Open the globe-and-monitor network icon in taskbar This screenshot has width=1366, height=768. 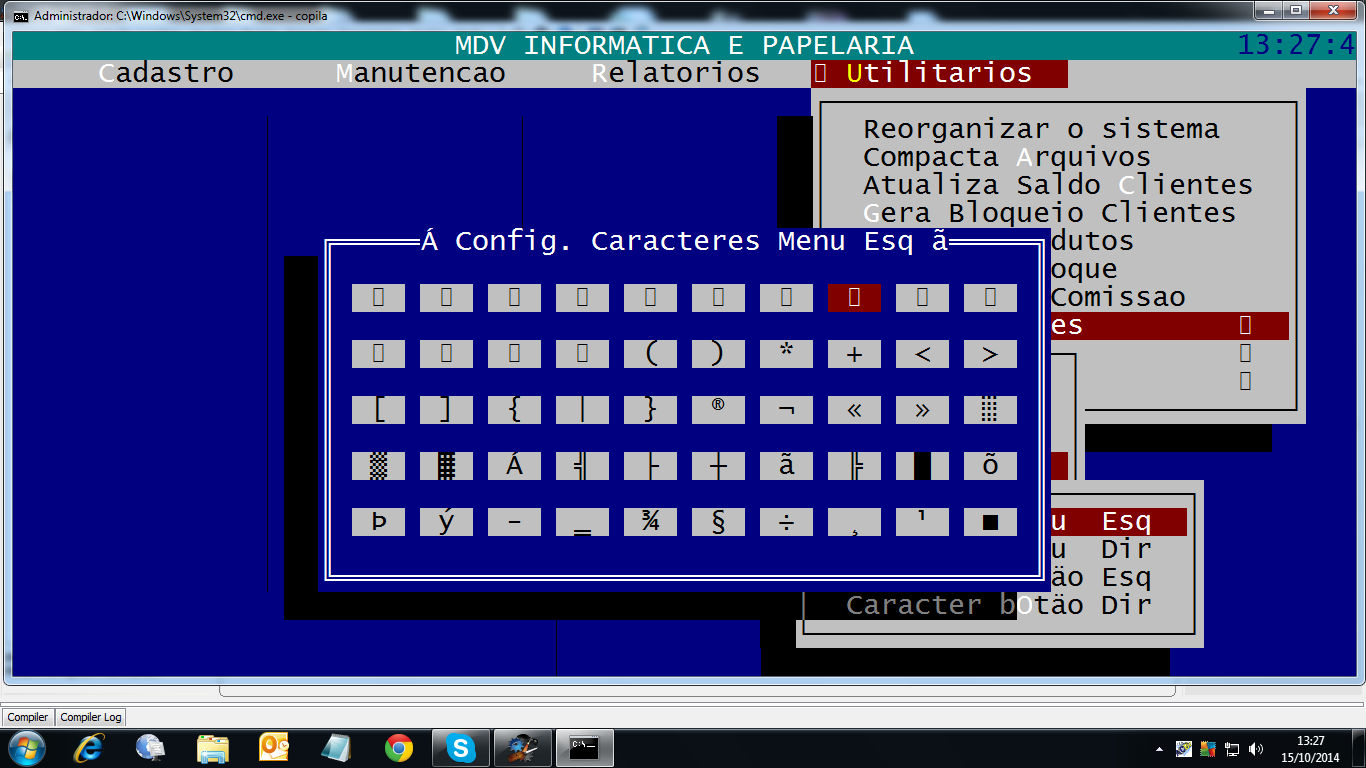[151, 748]
